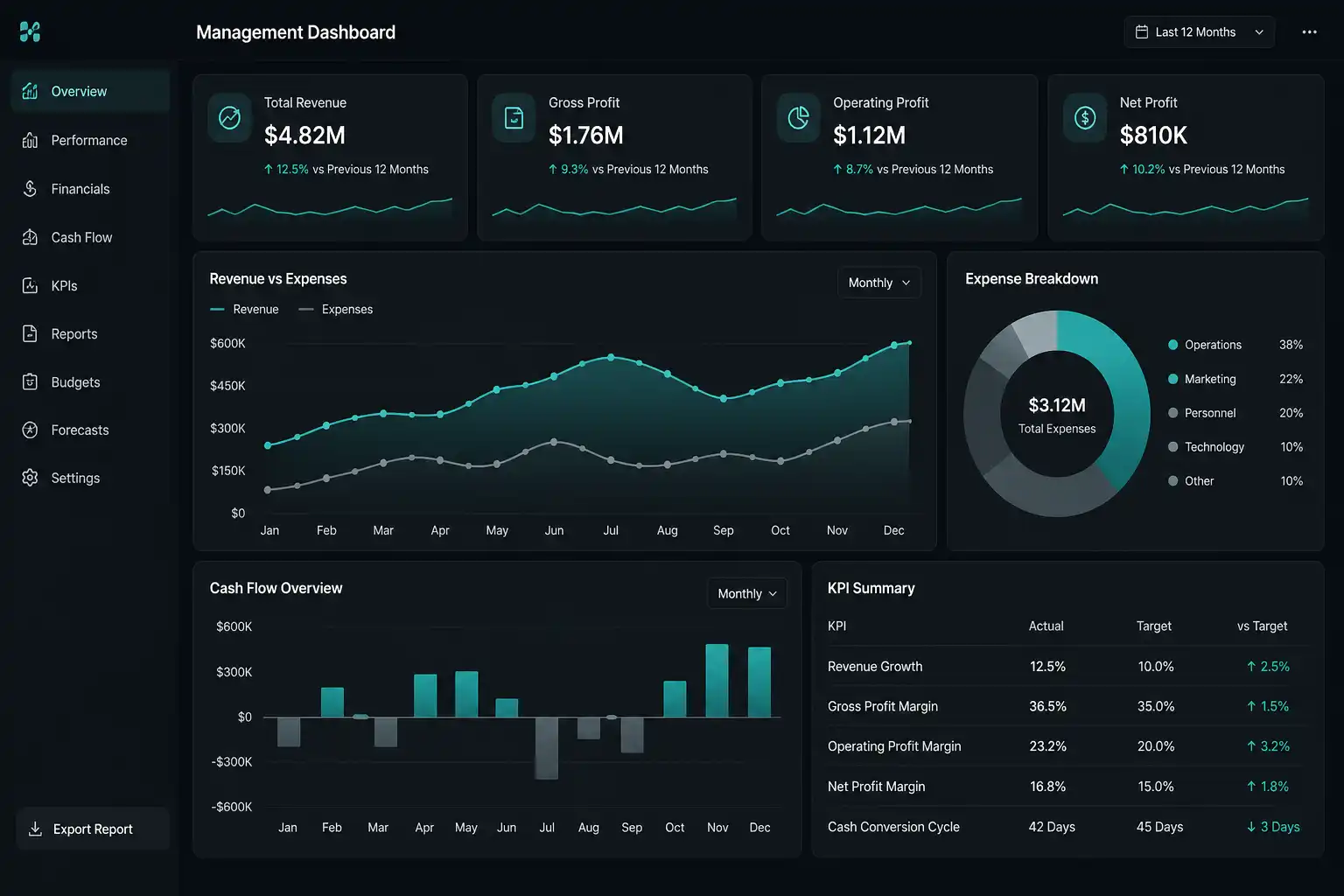Click the negative Jul cash flow bar
Image resolution: width=1344 pixels, height=896 pixels.
547,748
